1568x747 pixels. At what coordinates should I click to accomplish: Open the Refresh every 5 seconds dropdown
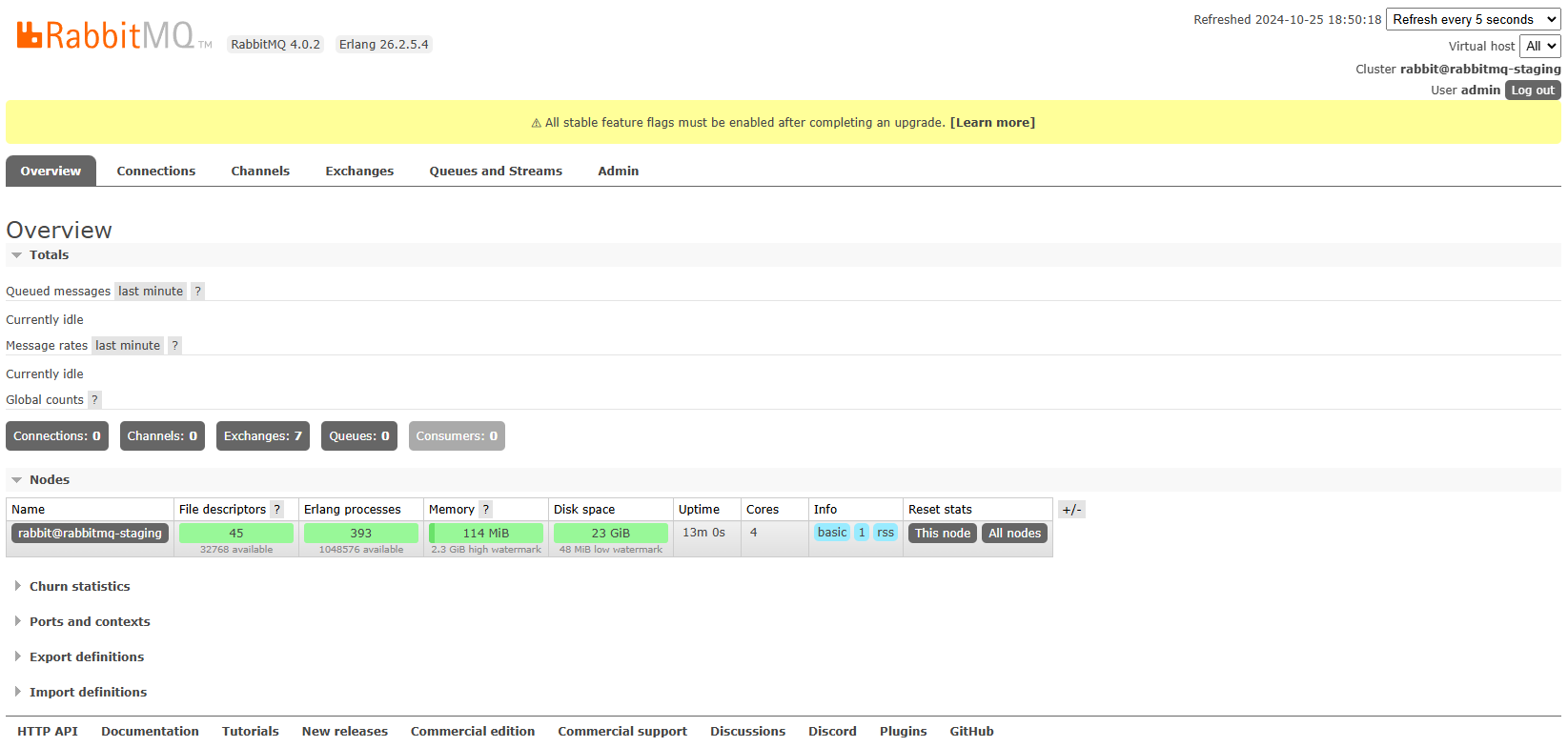click(1473, 19)
